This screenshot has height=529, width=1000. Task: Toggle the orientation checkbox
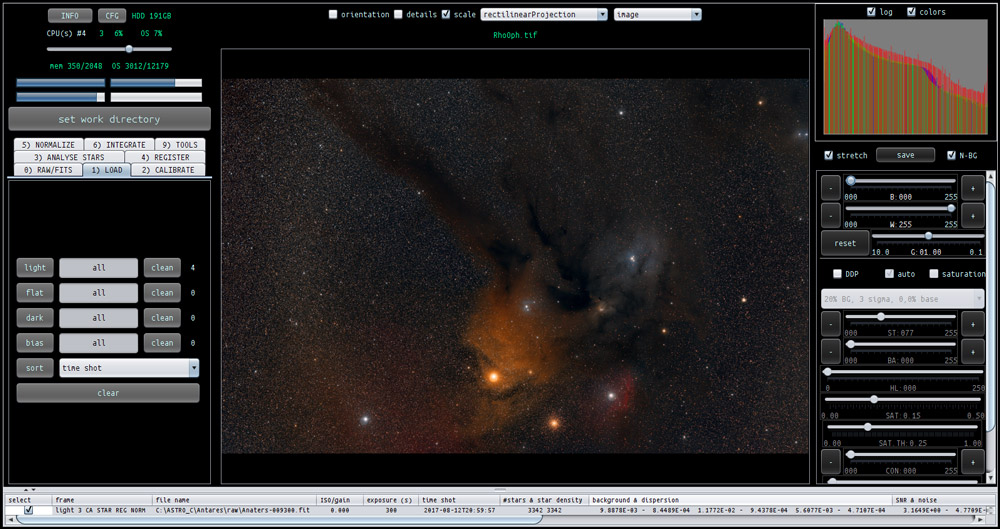coord(333,14)
